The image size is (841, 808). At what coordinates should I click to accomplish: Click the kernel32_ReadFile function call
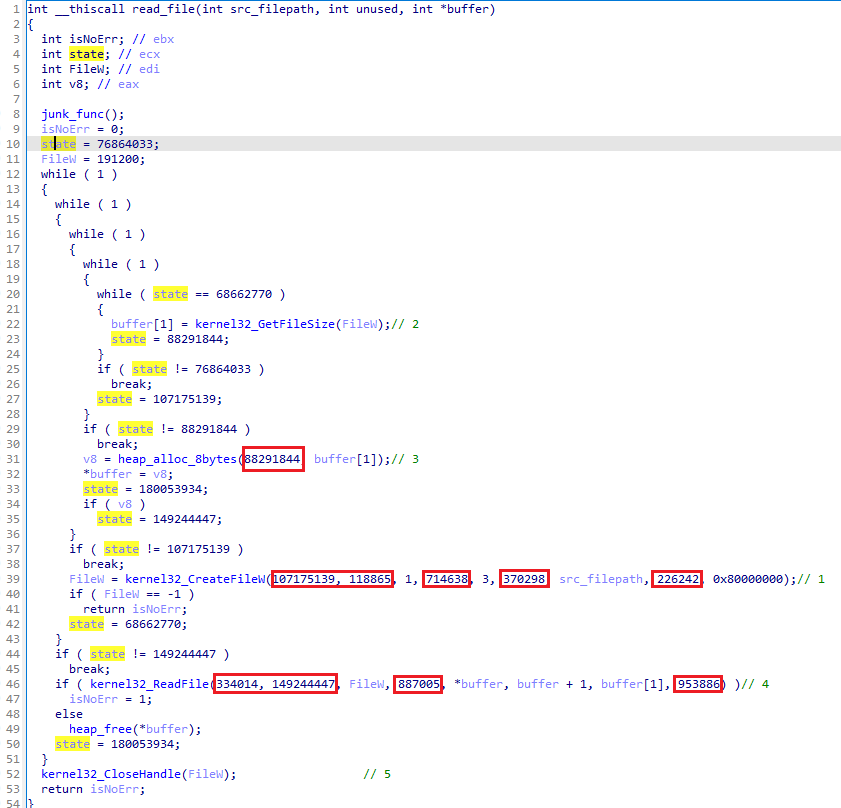pos(149,685)
